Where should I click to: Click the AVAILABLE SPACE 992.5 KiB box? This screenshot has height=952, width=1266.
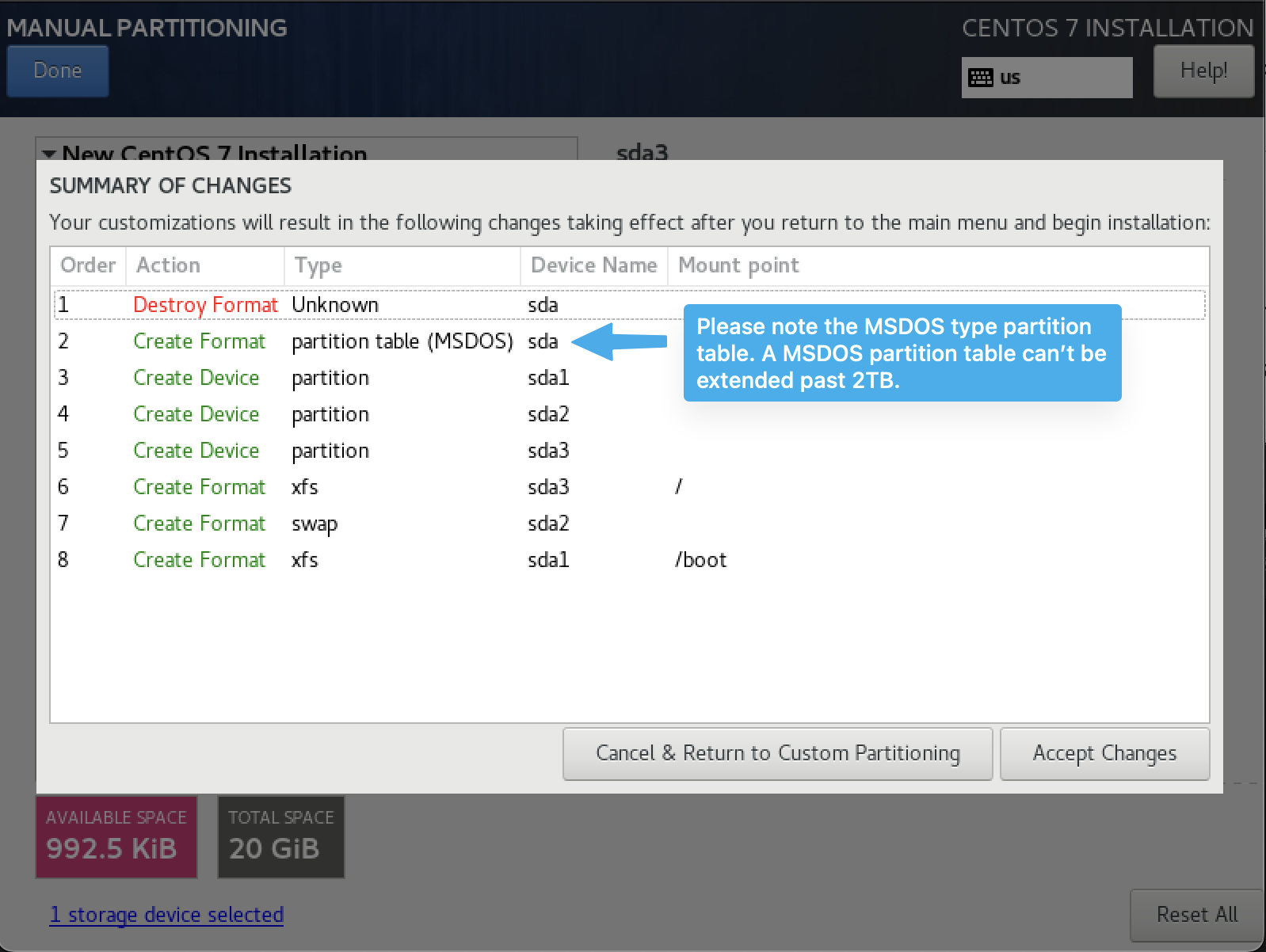coord(116,837)
